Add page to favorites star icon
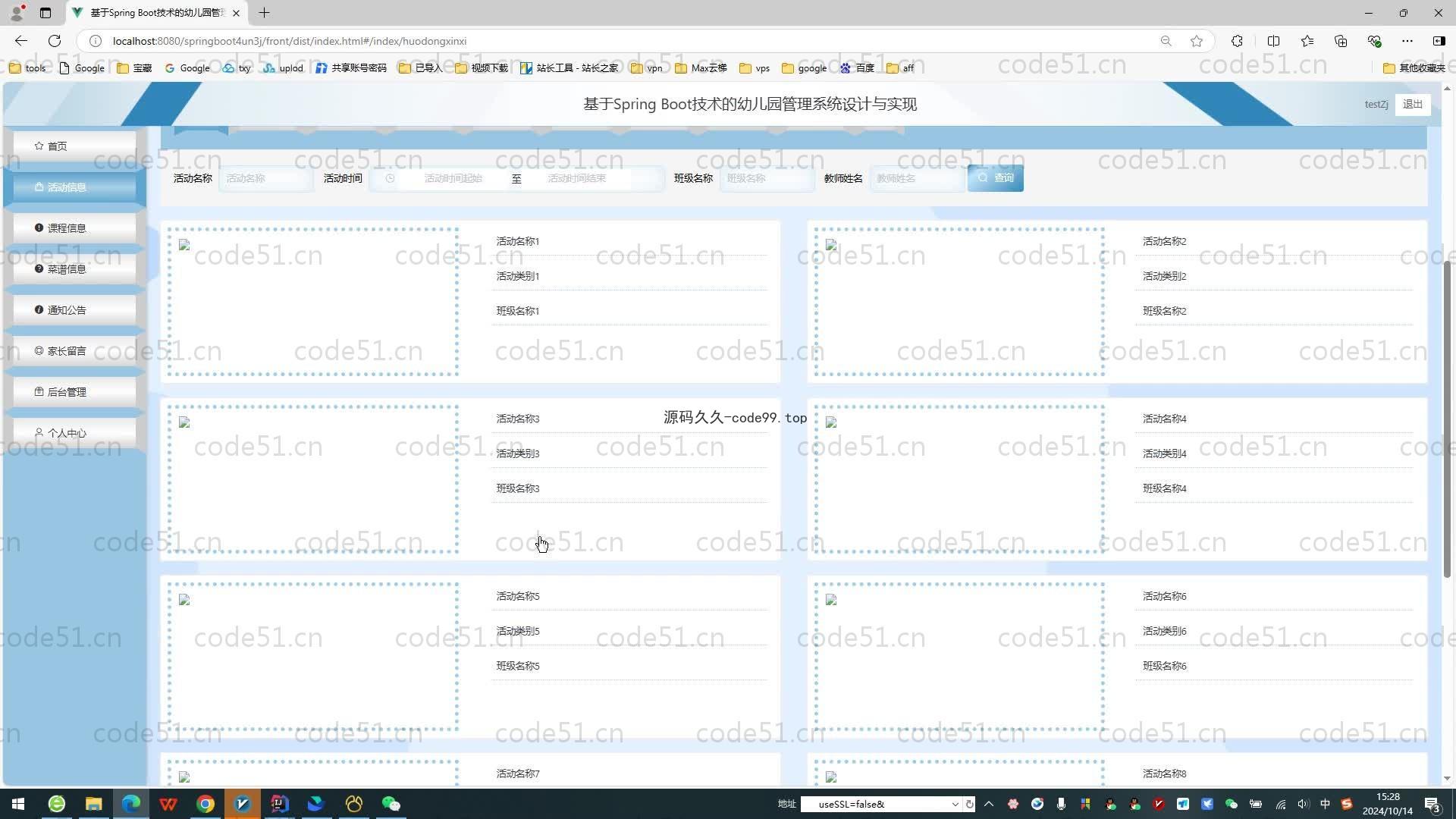The width and height of the screenshot is (1456, 819). [x=1197, y=41]
